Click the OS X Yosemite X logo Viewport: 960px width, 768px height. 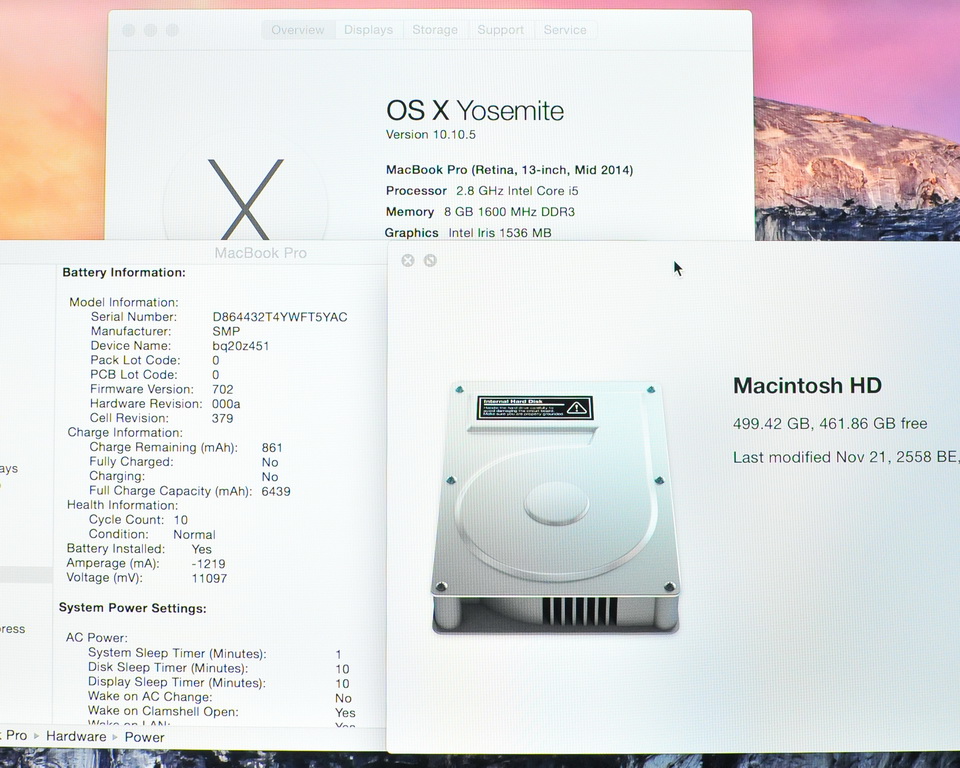tap(245, 199)
